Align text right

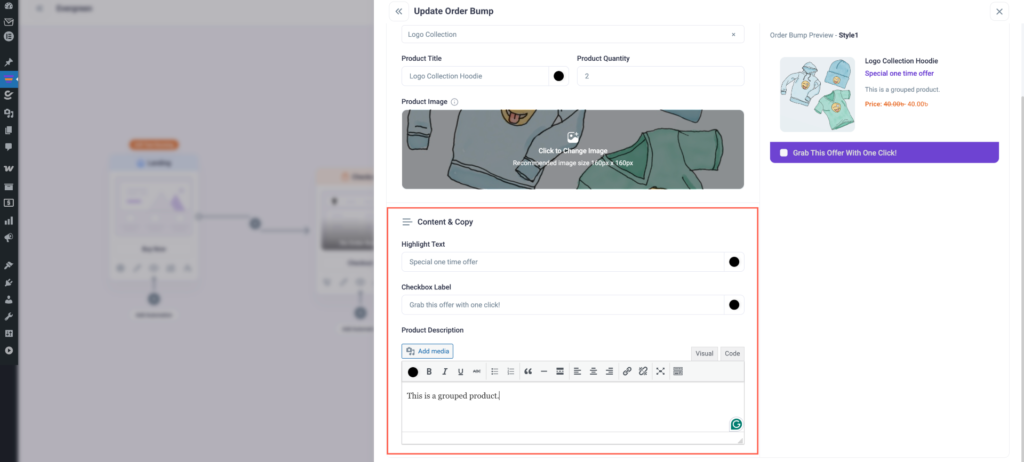point(609,371)
